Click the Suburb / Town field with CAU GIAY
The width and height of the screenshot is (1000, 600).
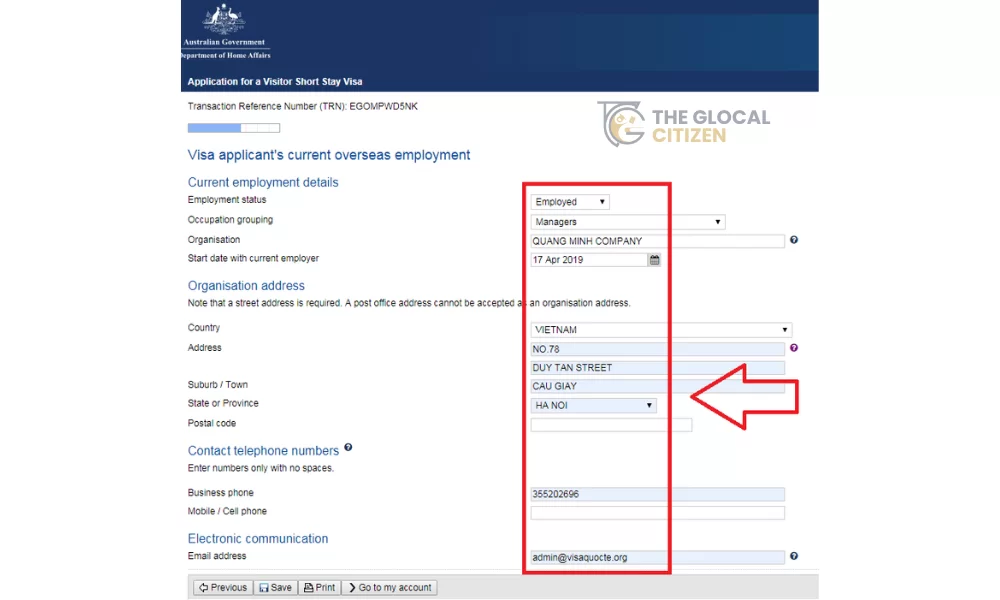(658, 386)
